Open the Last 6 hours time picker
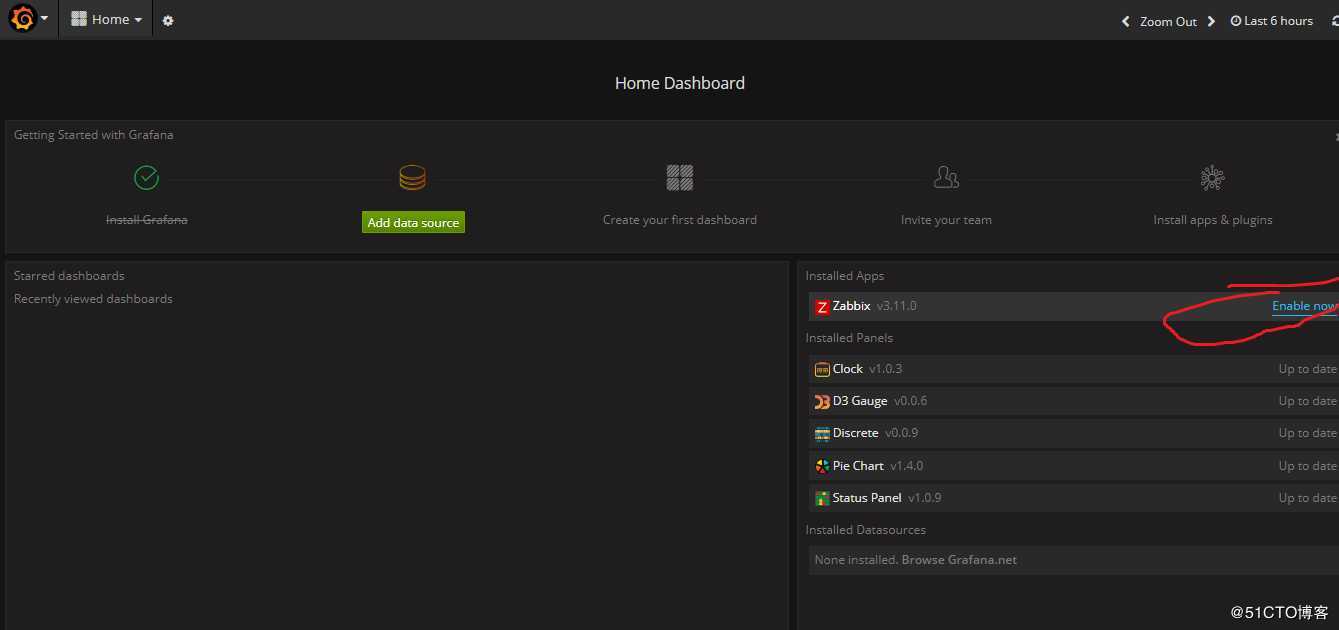Screen dimensions: 1339x630 [x=1271, y=21]
